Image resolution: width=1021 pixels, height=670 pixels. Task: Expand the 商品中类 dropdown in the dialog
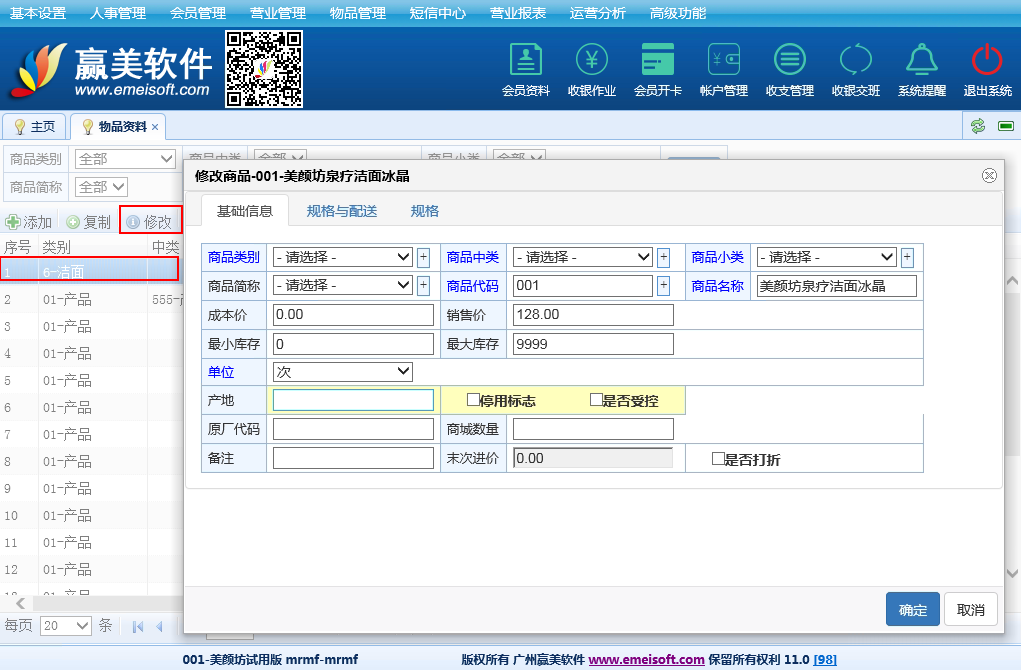click(x=583, y=257)
